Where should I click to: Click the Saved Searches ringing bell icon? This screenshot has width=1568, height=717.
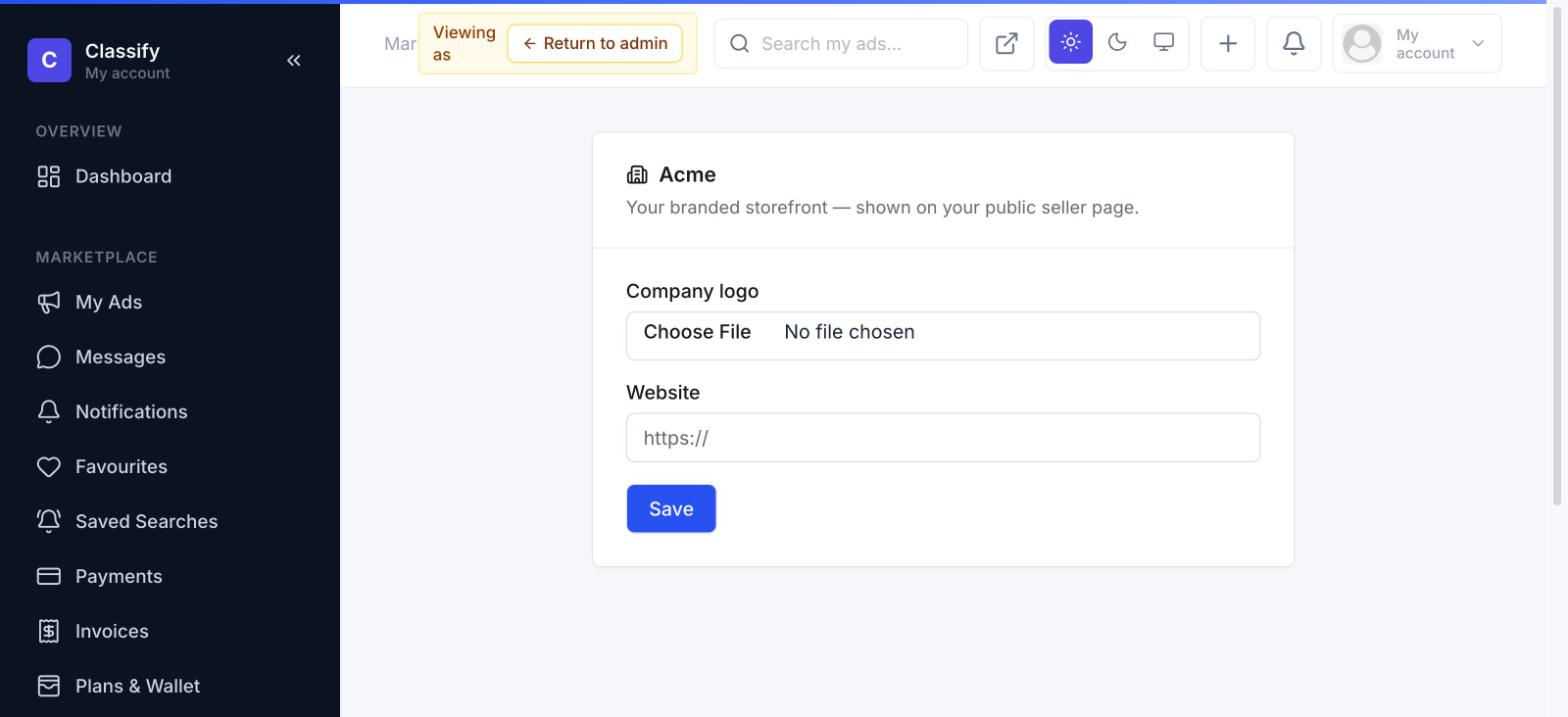(x=48, y=521)
